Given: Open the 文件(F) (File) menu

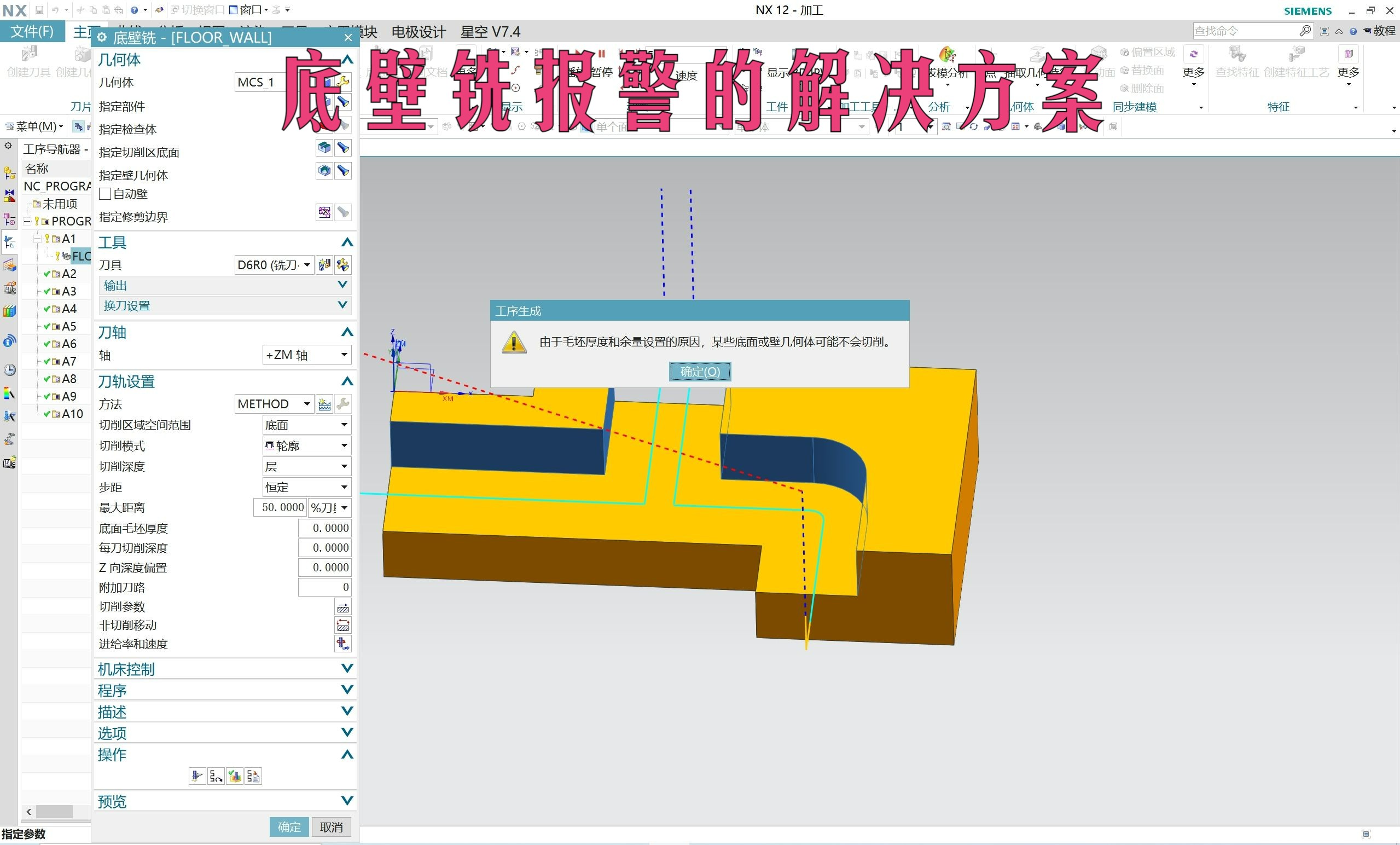Looking at the screenshot, I should [32, 32].
